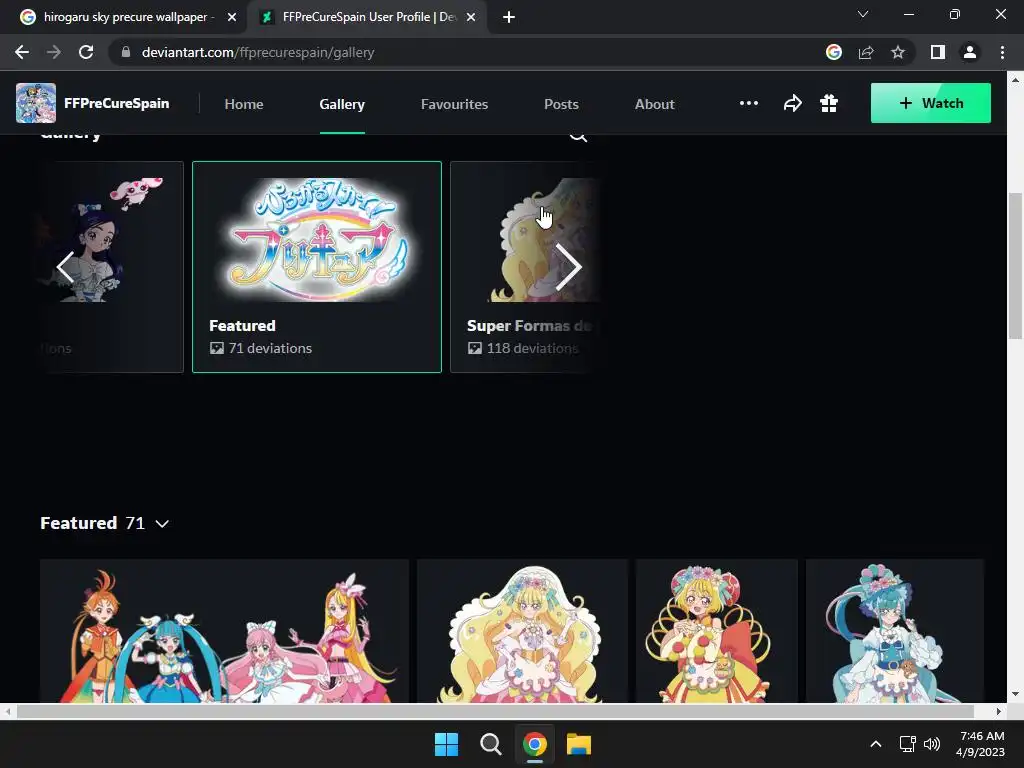Open volume control tray icon
The height and width of the screenshot is (768, 1024).
[932, 744]
